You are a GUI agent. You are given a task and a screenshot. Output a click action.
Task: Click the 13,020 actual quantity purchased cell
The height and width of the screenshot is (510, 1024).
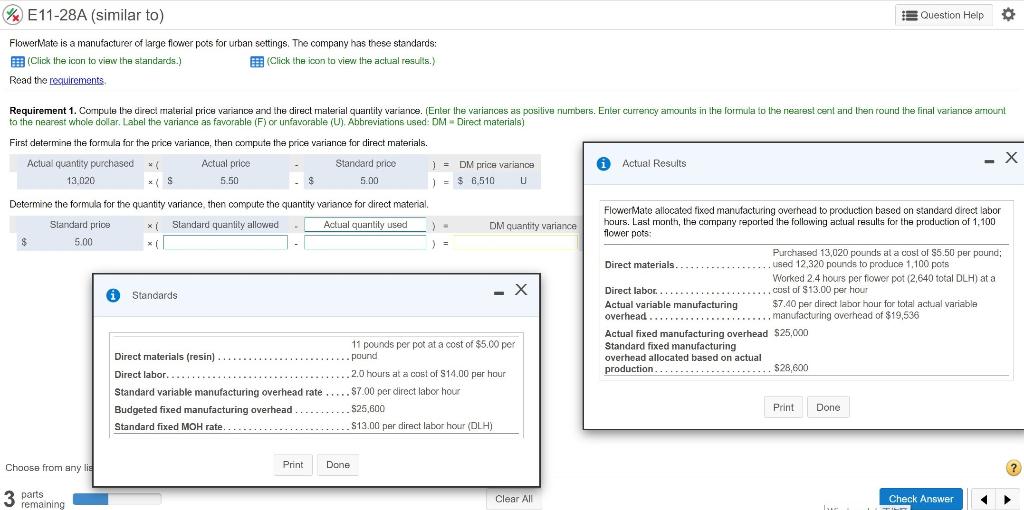80,181
